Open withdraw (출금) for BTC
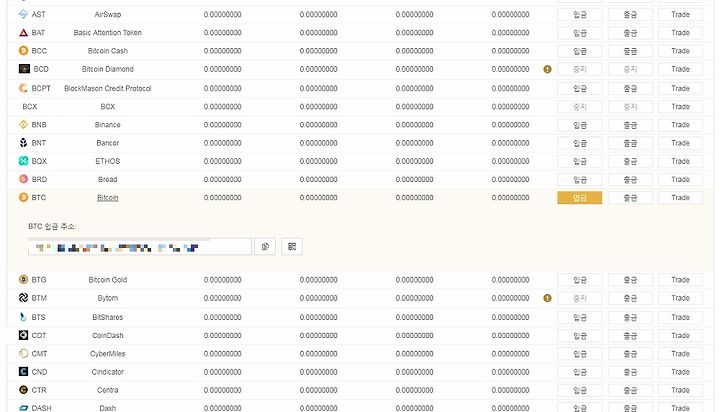 point(630,198)
